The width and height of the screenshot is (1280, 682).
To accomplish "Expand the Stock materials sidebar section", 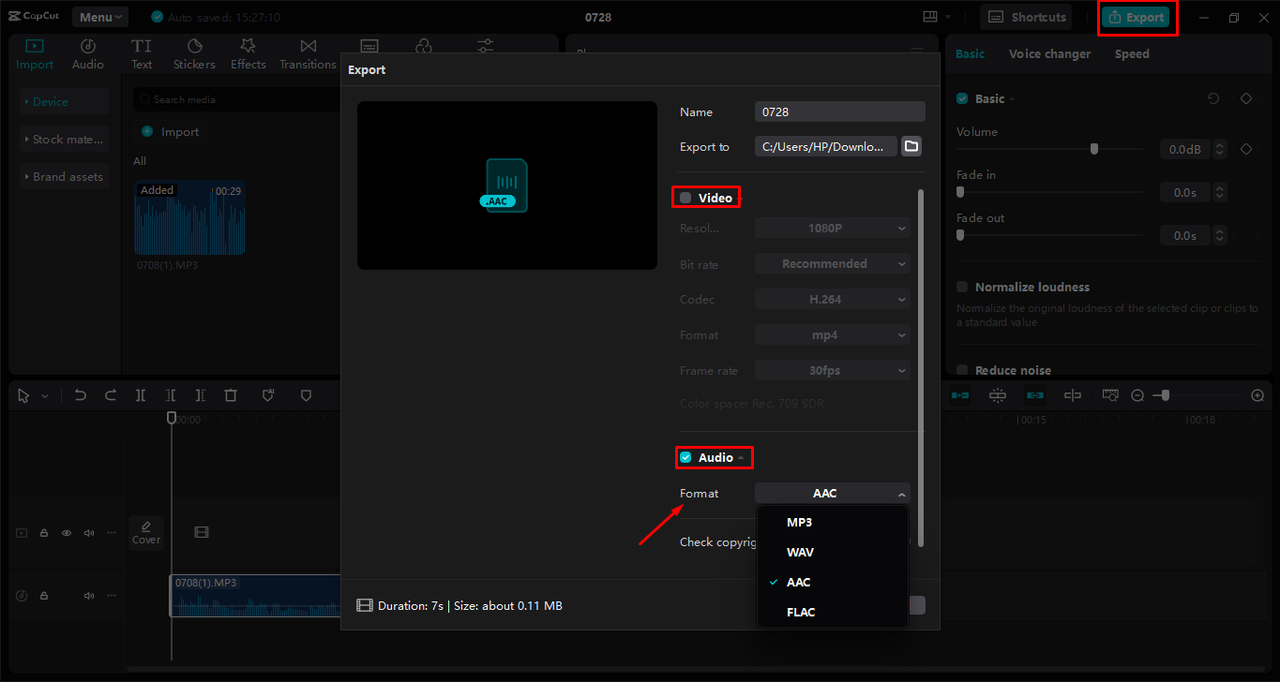I will coord(65,139).
